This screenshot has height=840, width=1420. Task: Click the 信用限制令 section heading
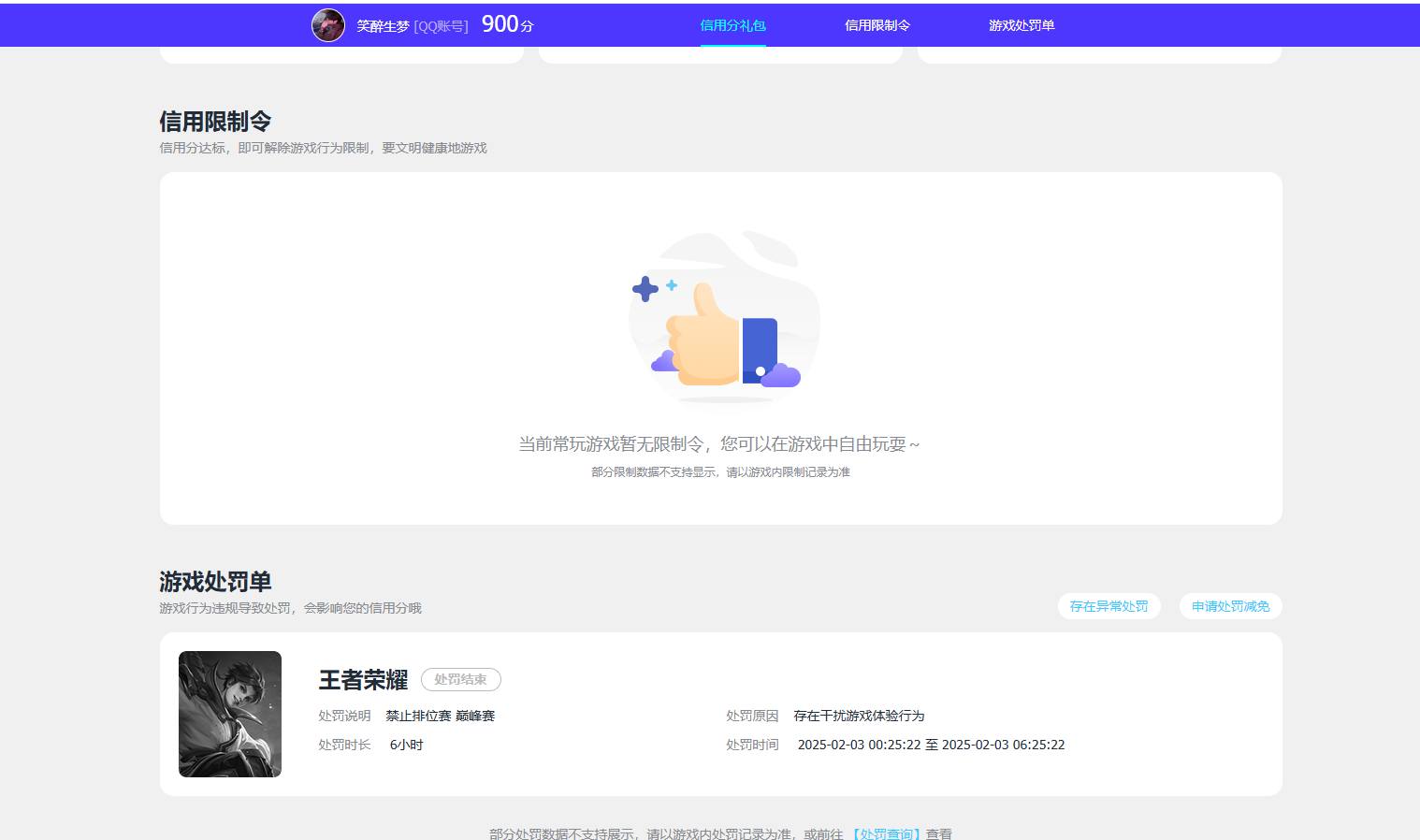tap(215, 122)
